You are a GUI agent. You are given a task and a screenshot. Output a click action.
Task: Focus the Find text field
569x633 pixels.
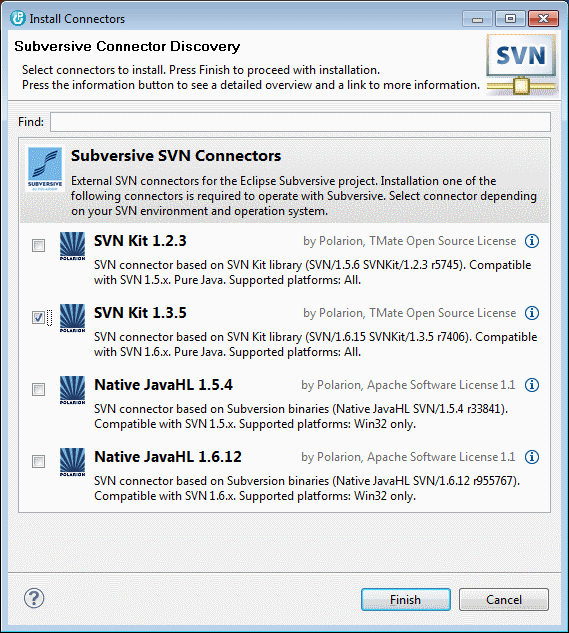click(300, 122)
